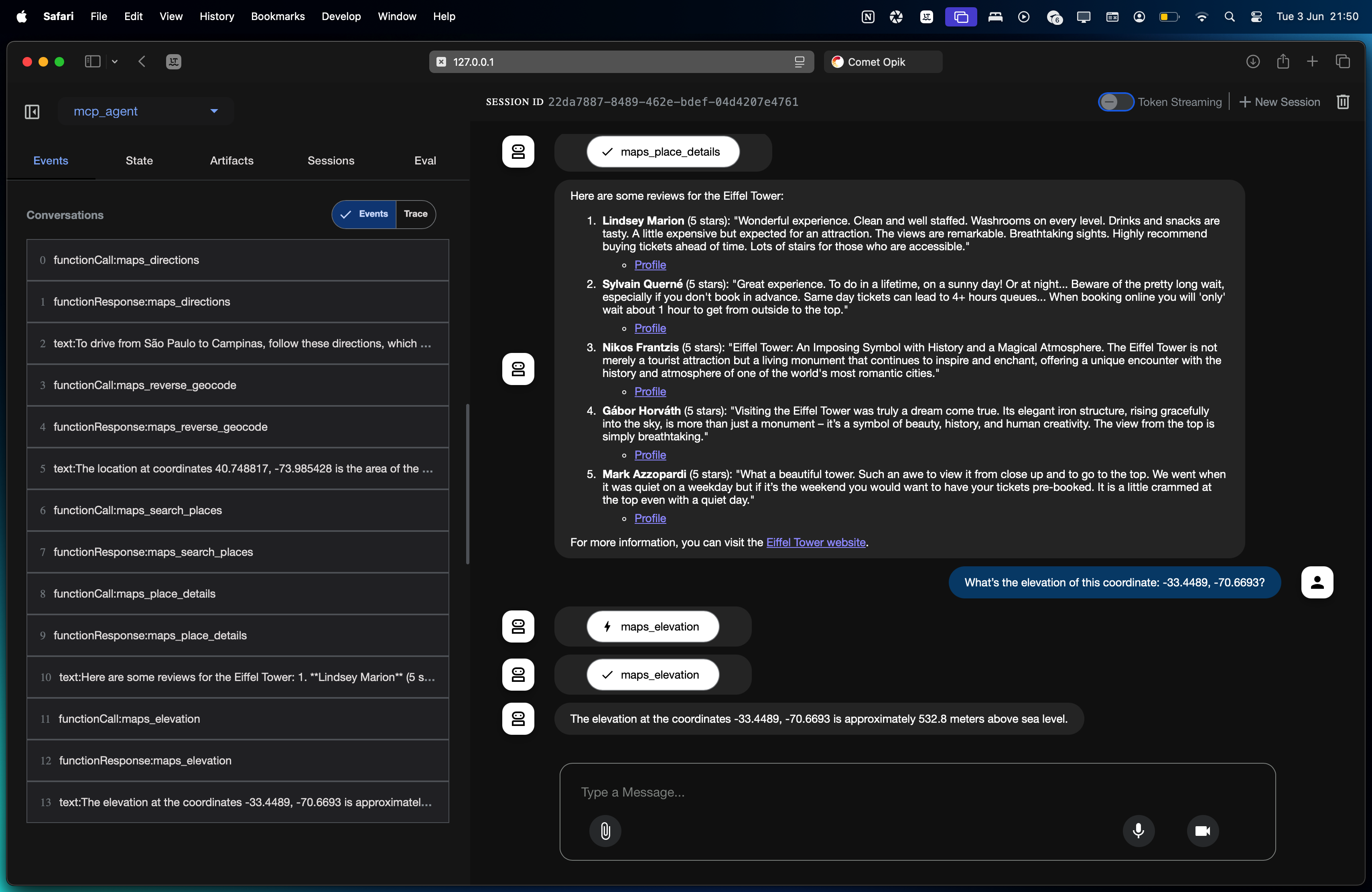Toggle the Token Streaming switch
This screenshot has width=1372, height=892.
coord(1116,102)
